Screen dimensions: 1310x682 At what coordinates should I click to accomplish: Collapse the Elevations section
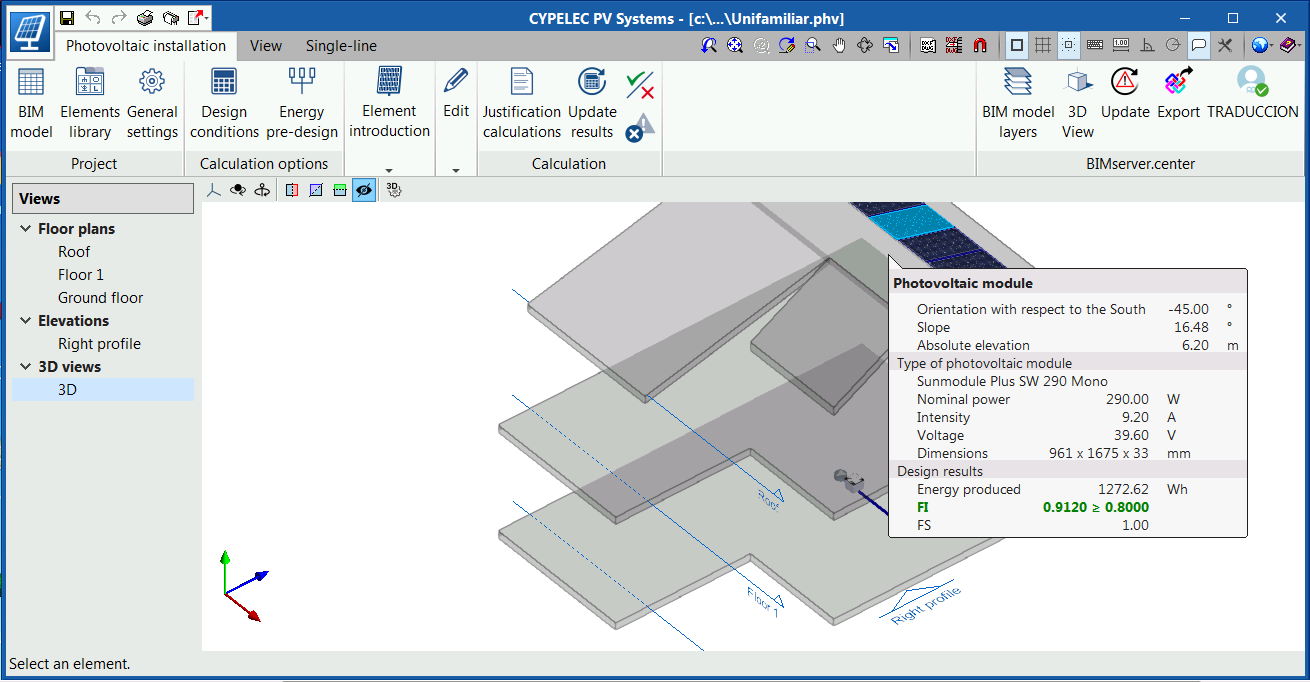coord(24,320)
